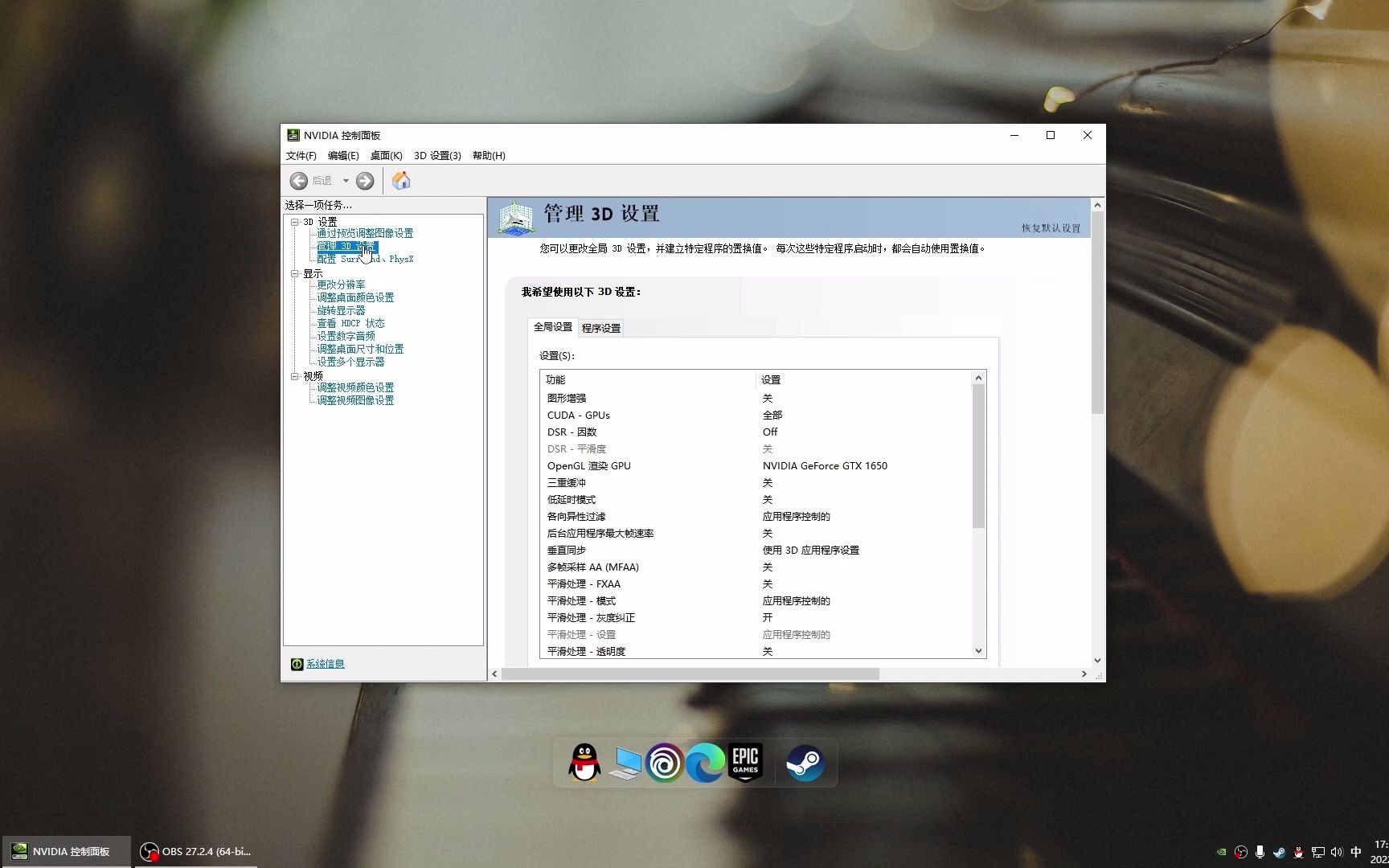1389x868 pixels.
Task: Open This PC computer dock icon
Action: [625, 763]
